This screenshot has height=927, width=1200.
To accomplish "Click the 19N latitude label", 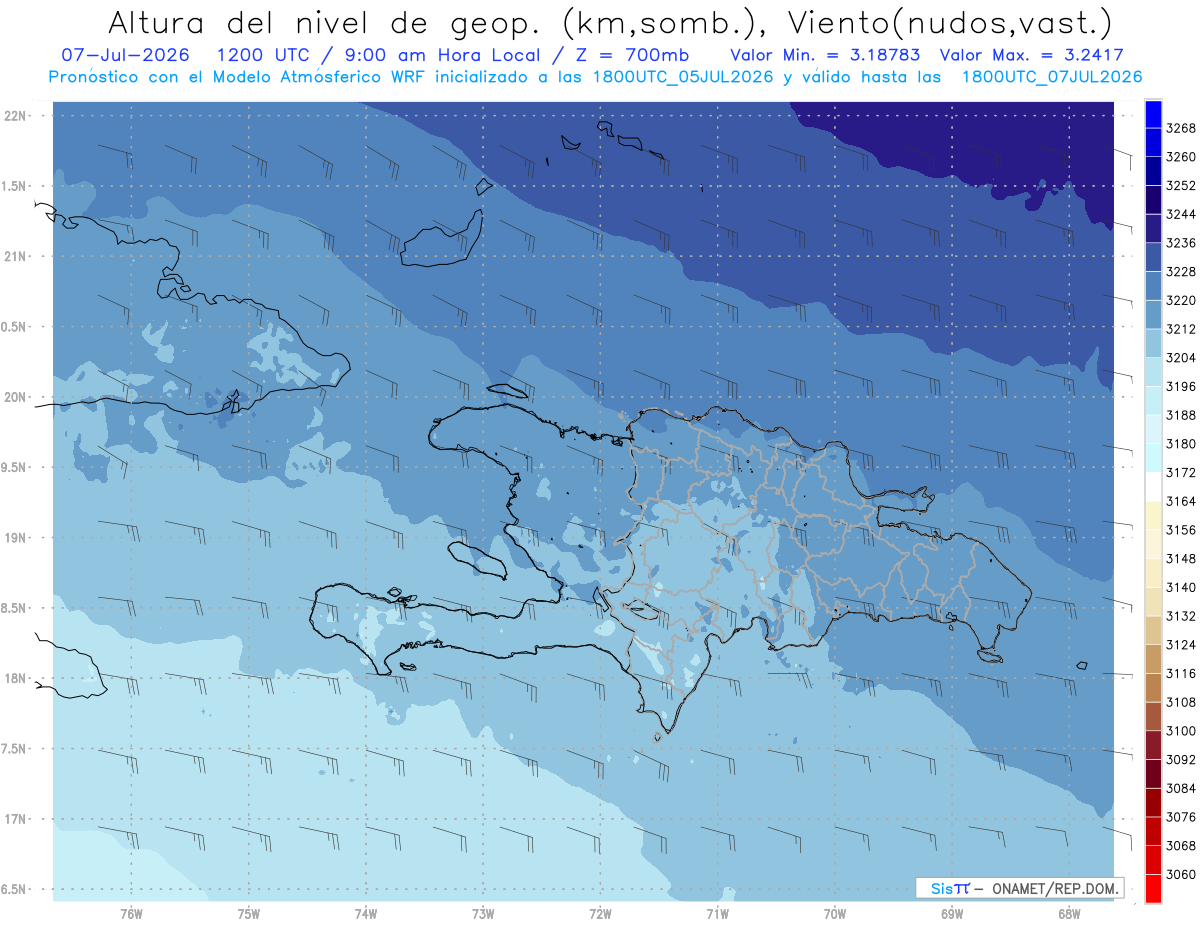I will click(15, 538).
